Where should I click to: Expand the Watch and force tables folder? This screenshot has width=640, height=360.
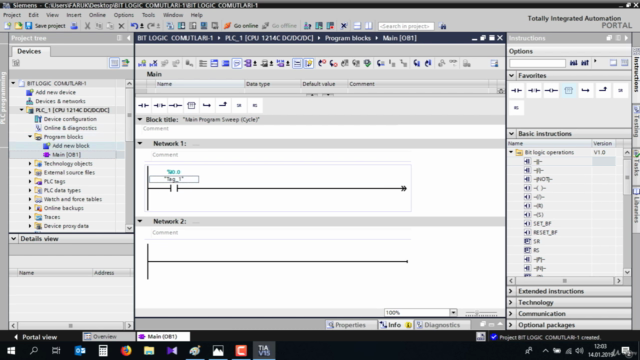[30, 199]
